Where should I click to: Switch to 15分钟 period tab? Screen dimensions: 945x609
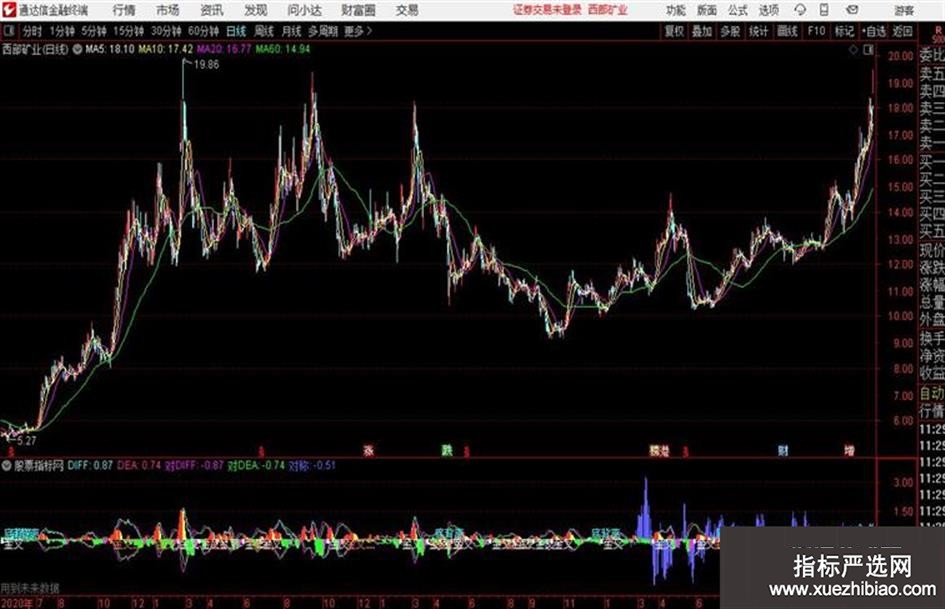[x=128, y=31]
